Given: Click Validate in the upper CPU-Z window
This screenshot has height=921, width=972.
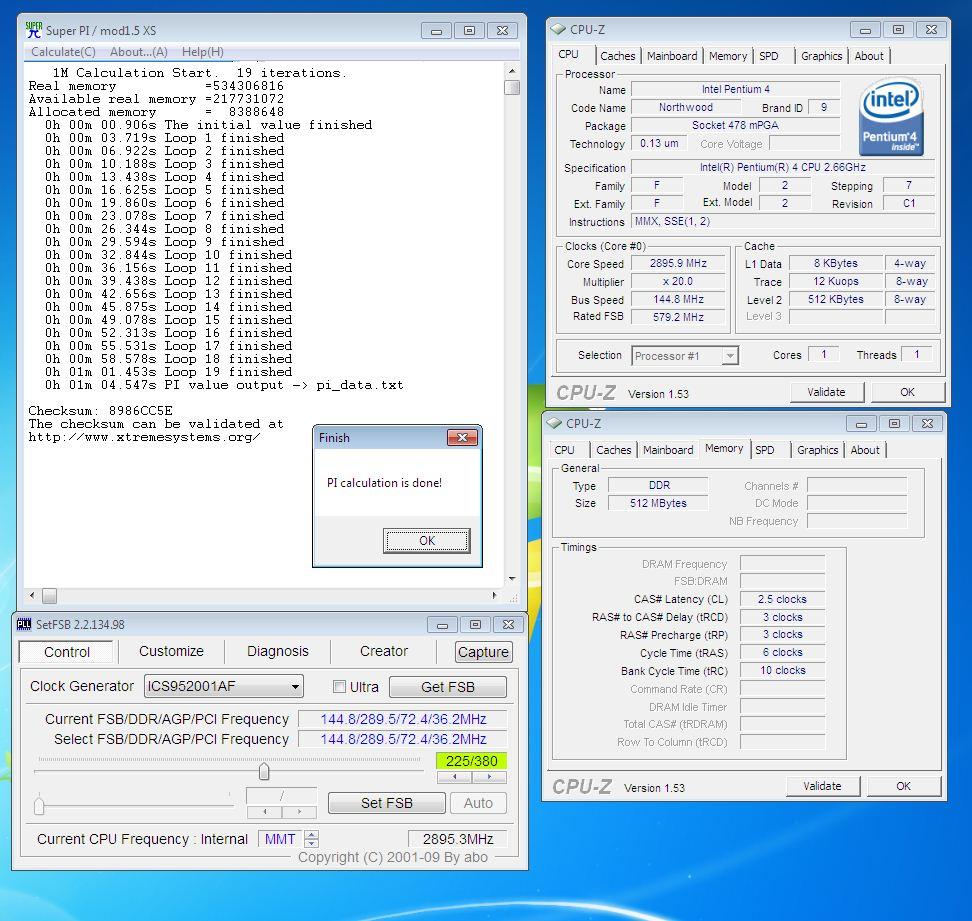Looking at the screenshot, I should [x=826, y=392].
